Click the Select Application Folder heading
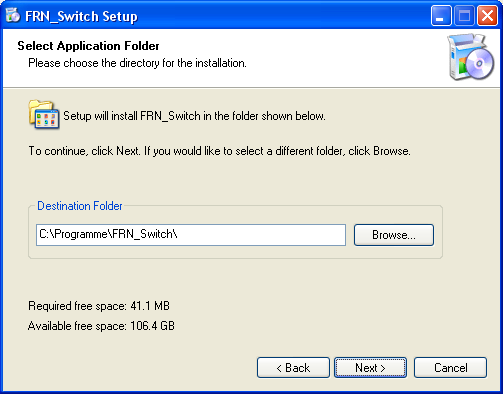 click(88, 46)
